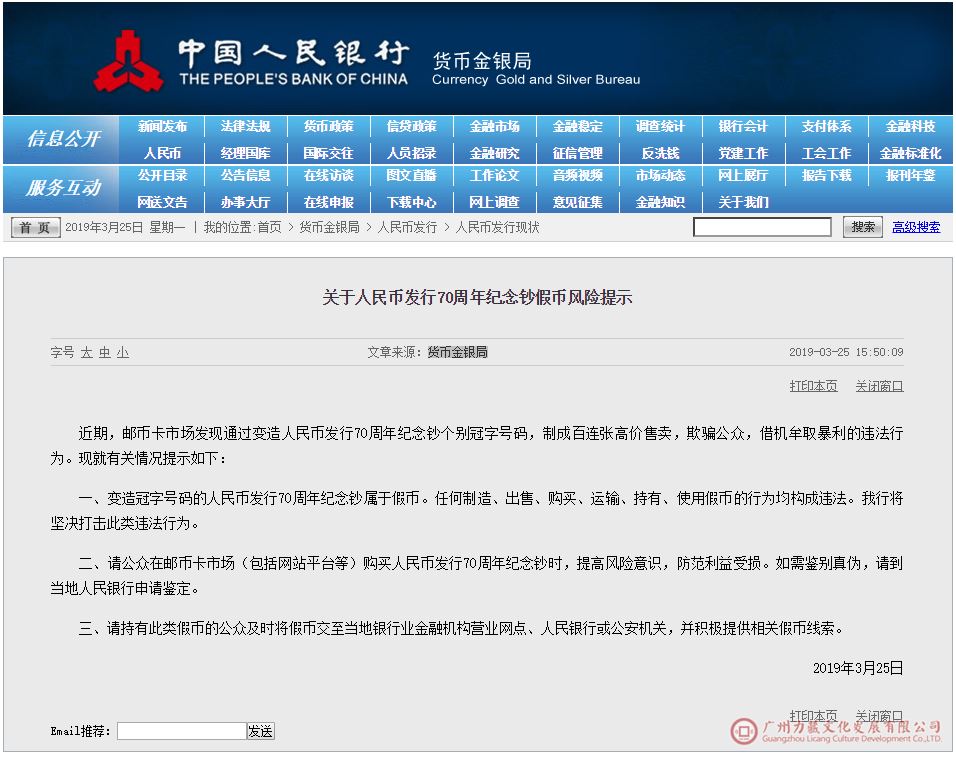Set font size to 小 (small)
The width and height of the screenshot is (956, 758).
coord(122,353)
